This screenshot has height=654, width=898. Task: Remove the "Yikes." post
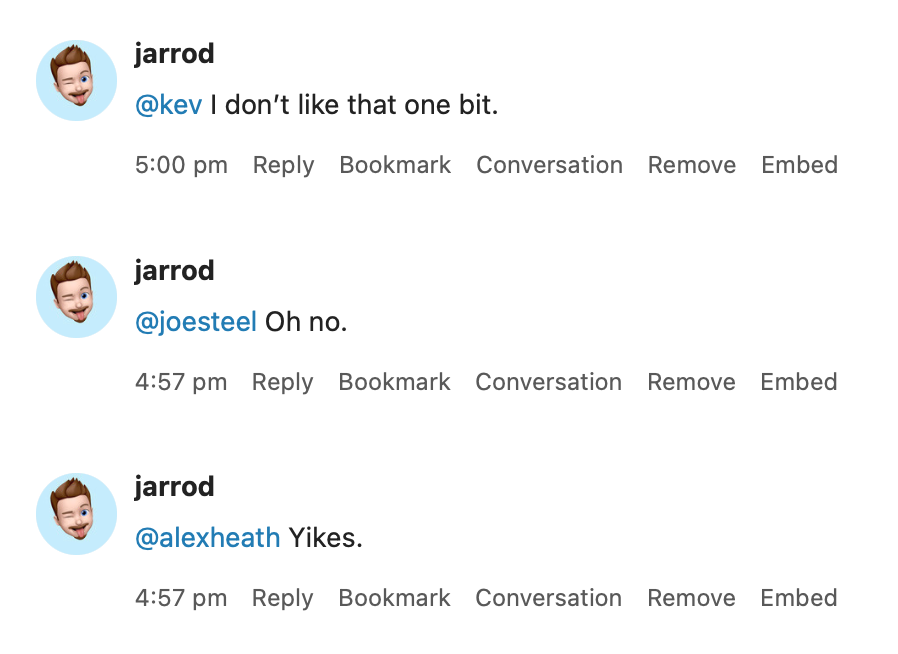pos(691,598)
